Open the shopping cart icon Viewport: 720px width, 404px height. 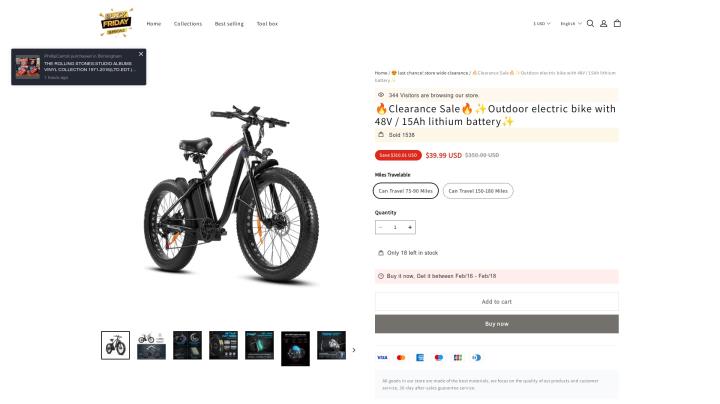[617, 23]
